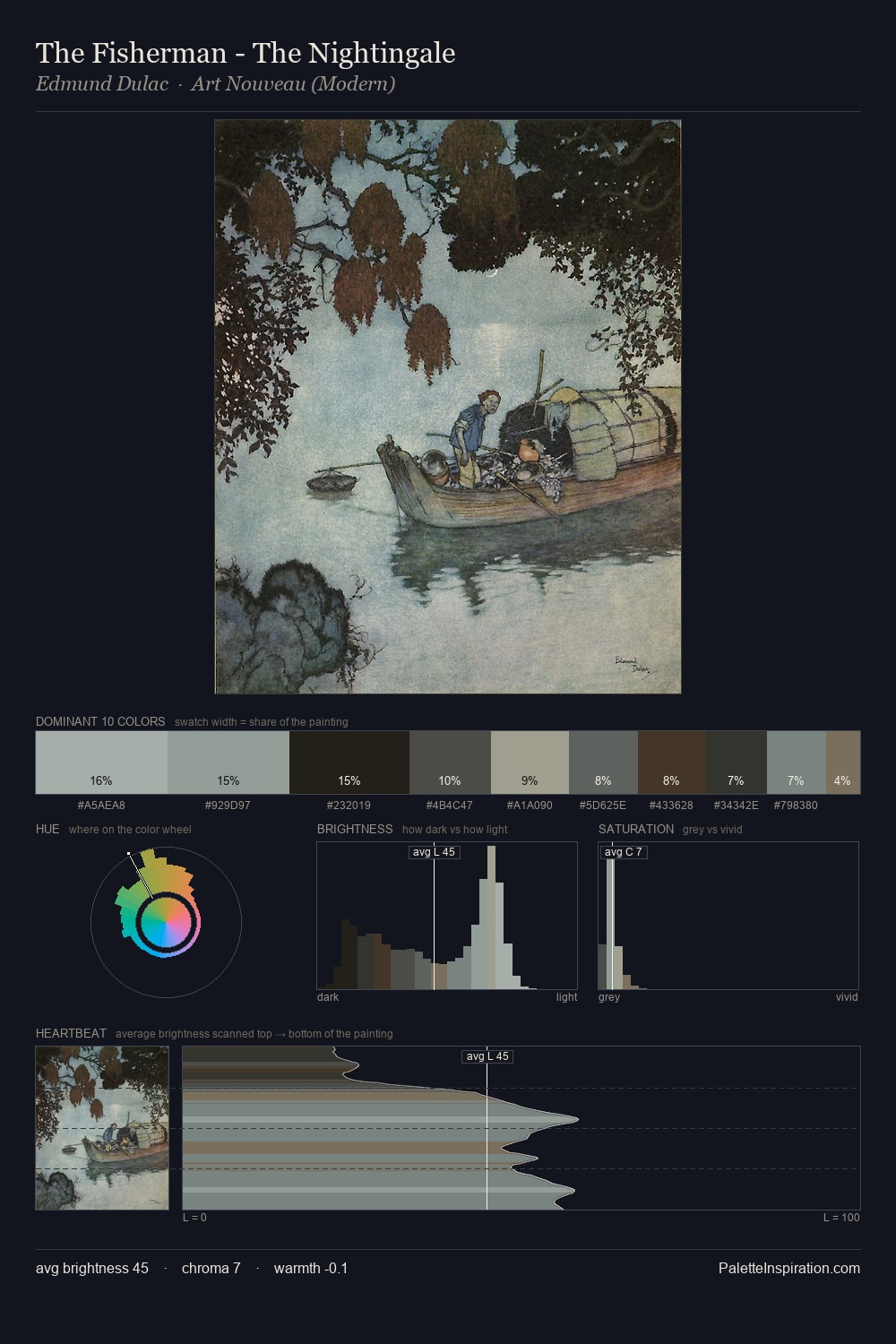Click the 'HEARTBEAT' section heading

point(71,1033)
